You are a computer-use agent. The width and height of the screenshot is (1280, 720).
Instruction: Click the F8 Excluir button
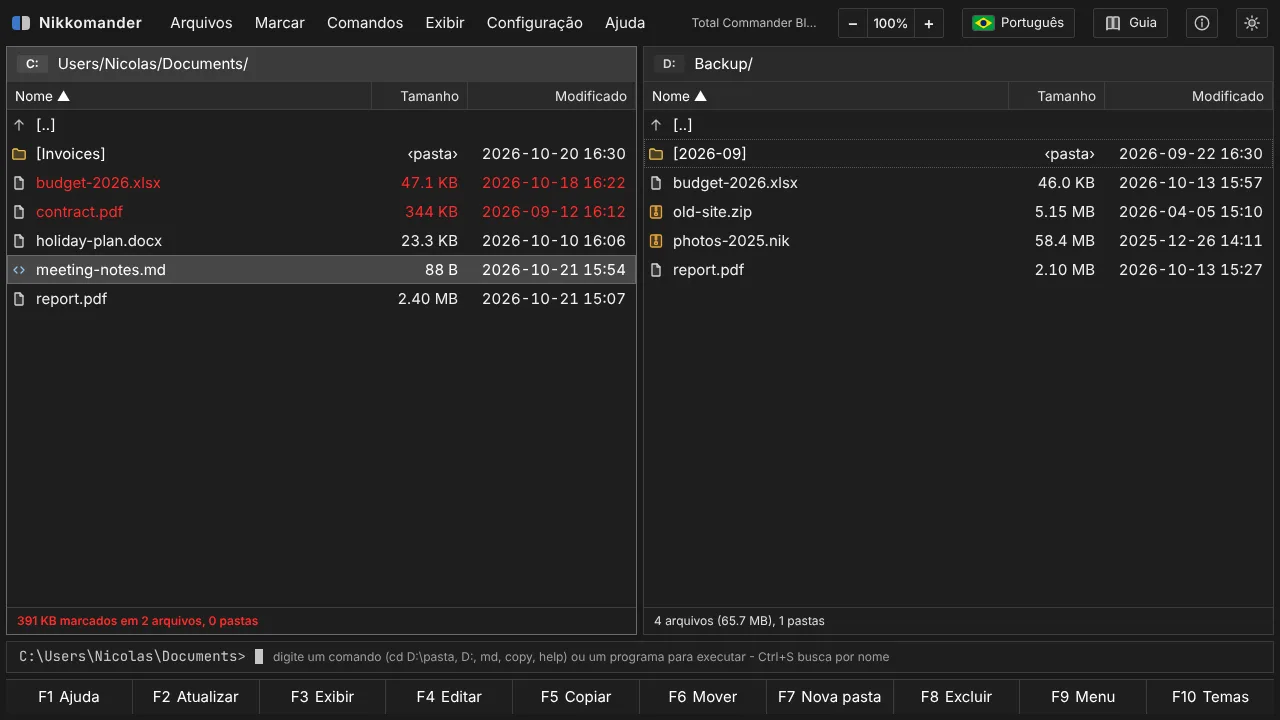tap(956, 697)
